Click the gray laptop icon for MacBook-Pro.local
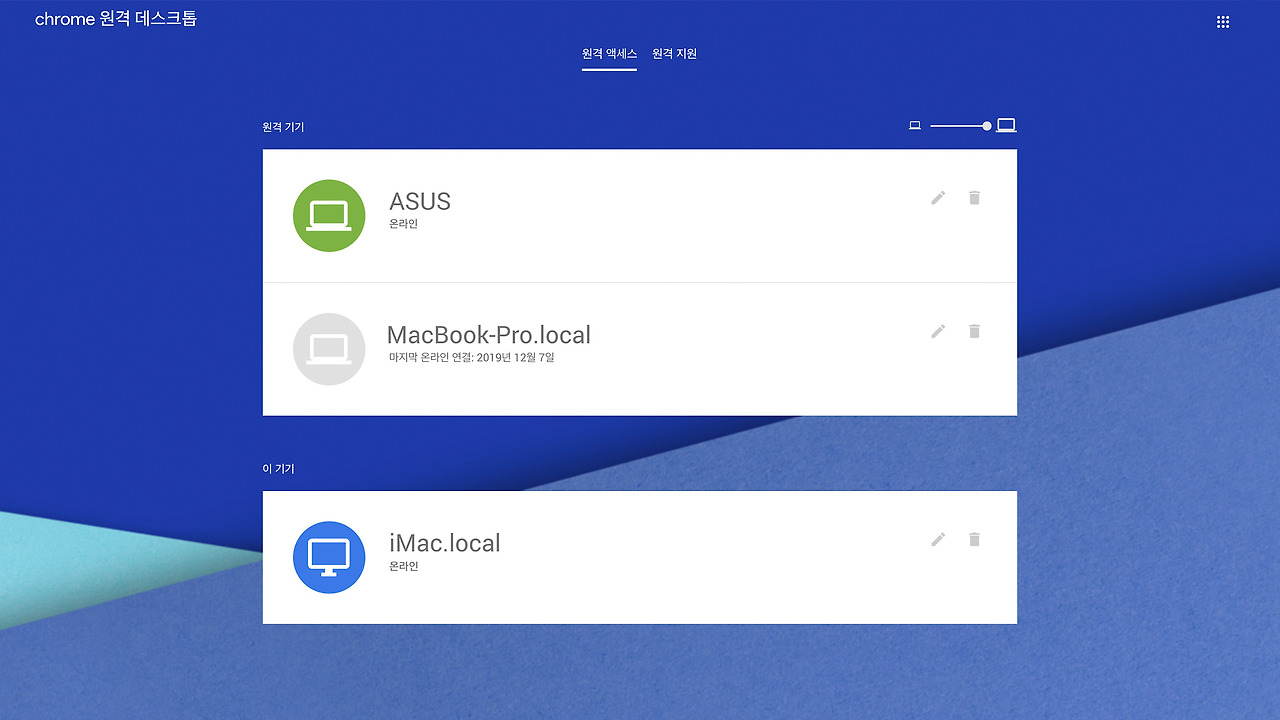Viewport: 1280px width, 720px height. [x=329, y=349]
